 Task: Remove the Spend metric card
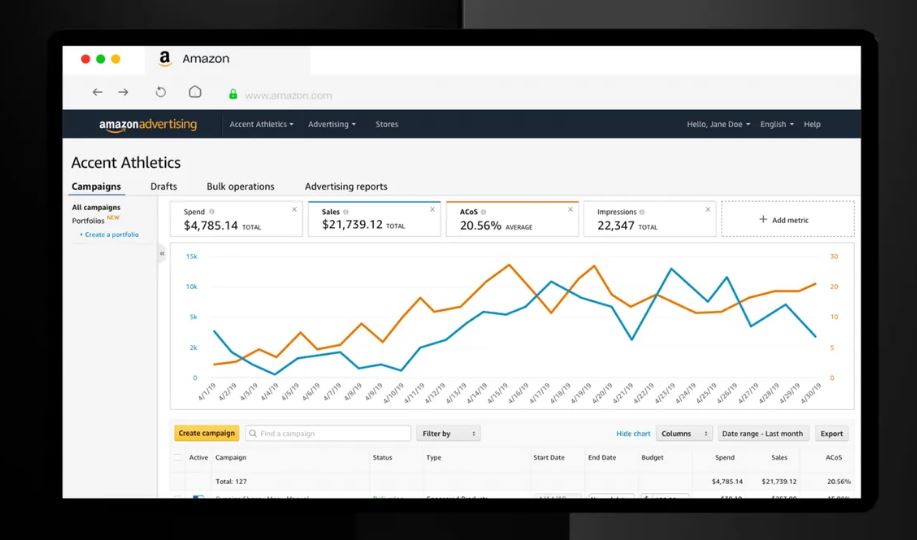click(294, 209)
